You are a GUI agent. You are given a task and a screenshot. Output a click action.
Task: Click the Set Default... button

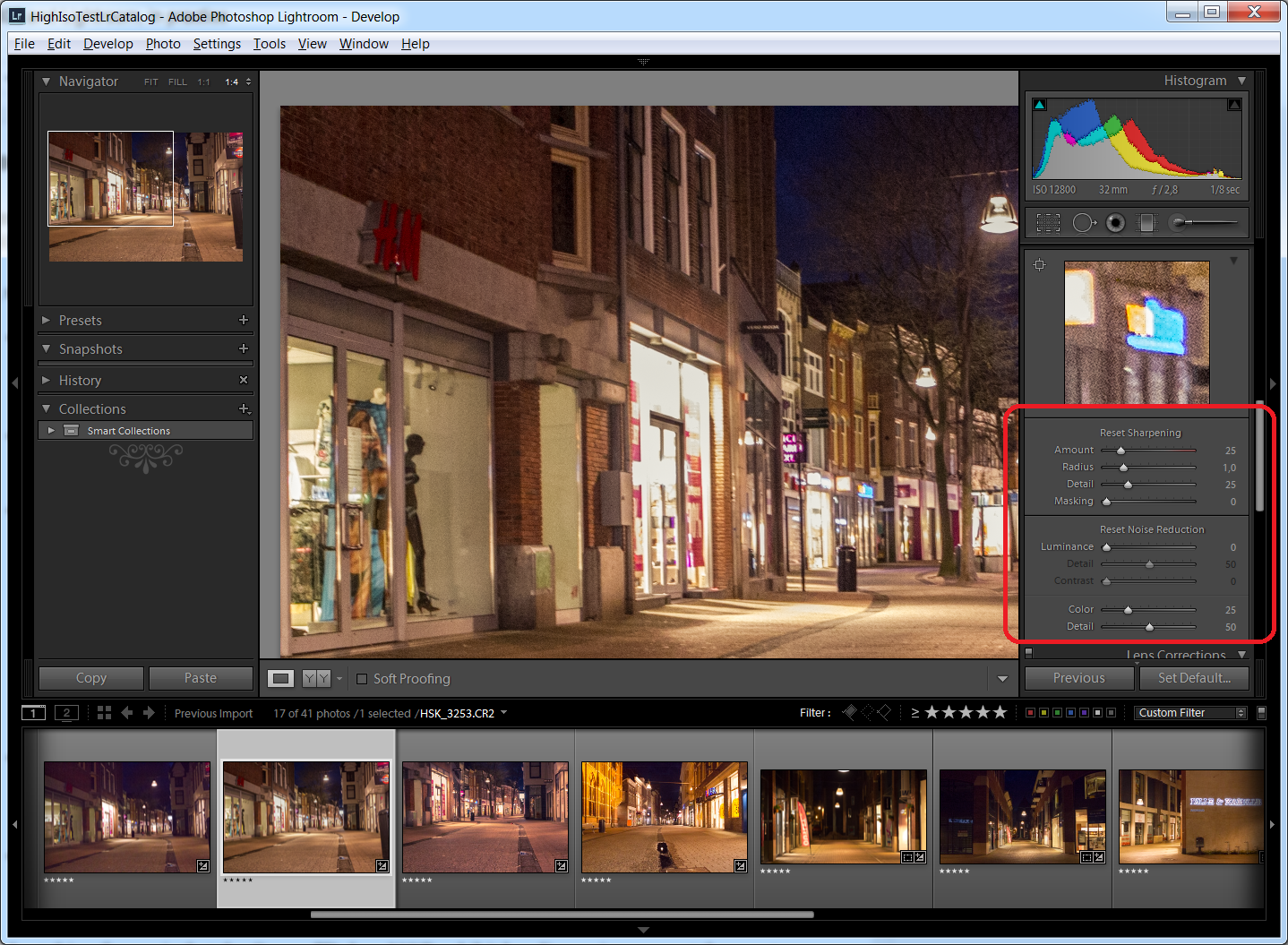coord(1194,678)
